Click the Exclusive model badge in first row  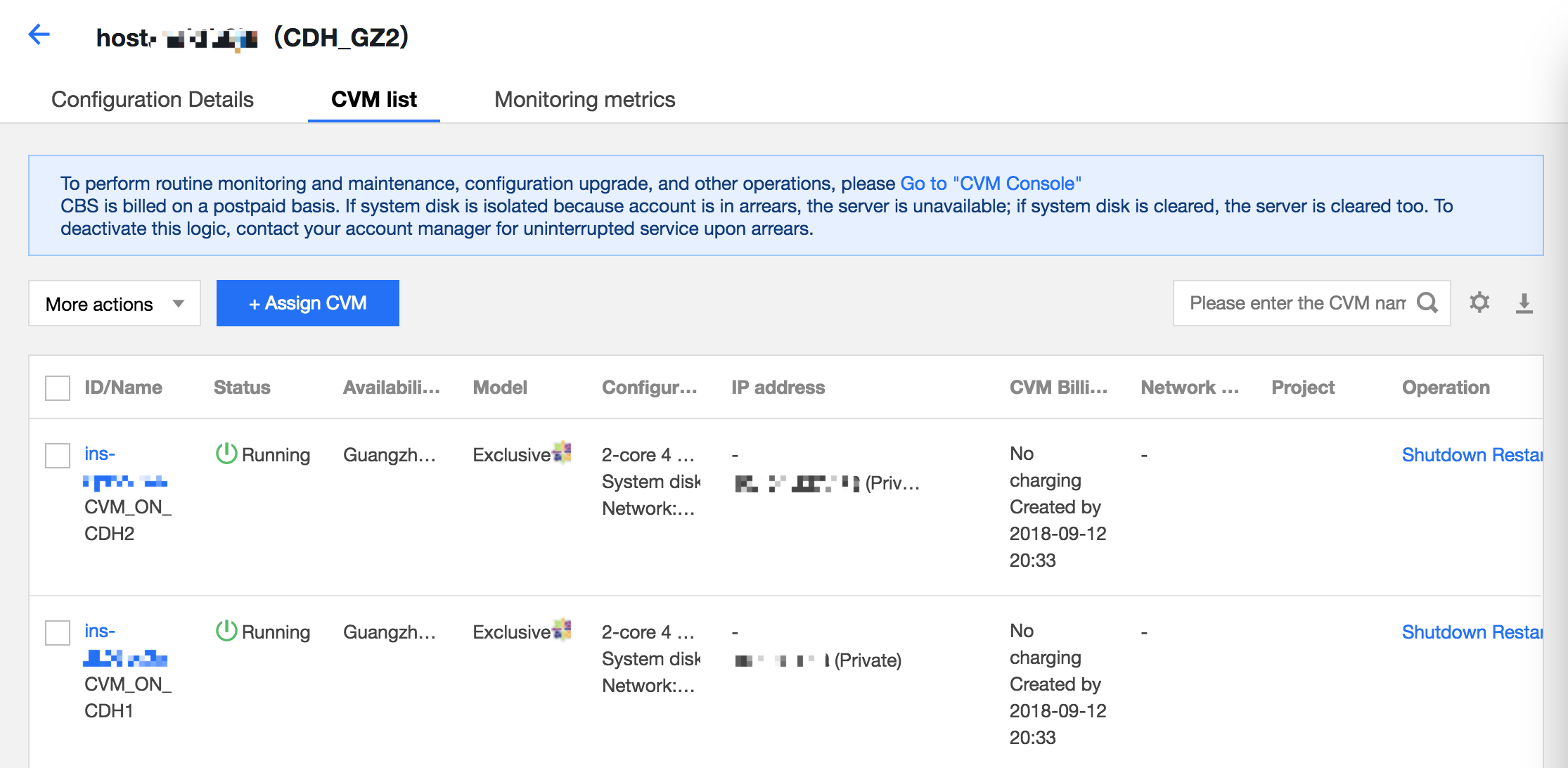pos(562,452)
